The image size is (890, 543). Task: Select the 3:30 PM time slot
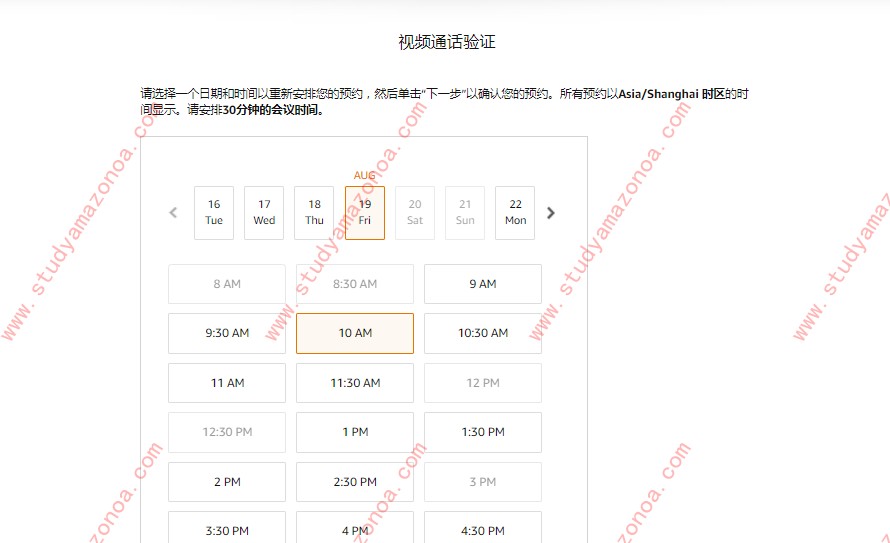227,528
